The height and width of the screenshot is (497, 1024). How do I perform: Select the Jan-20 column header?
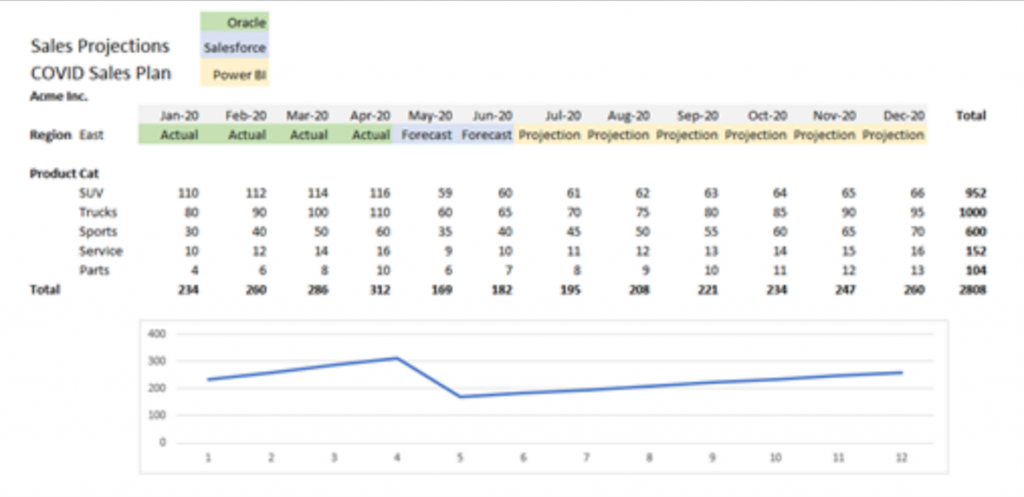pos(179,116)
